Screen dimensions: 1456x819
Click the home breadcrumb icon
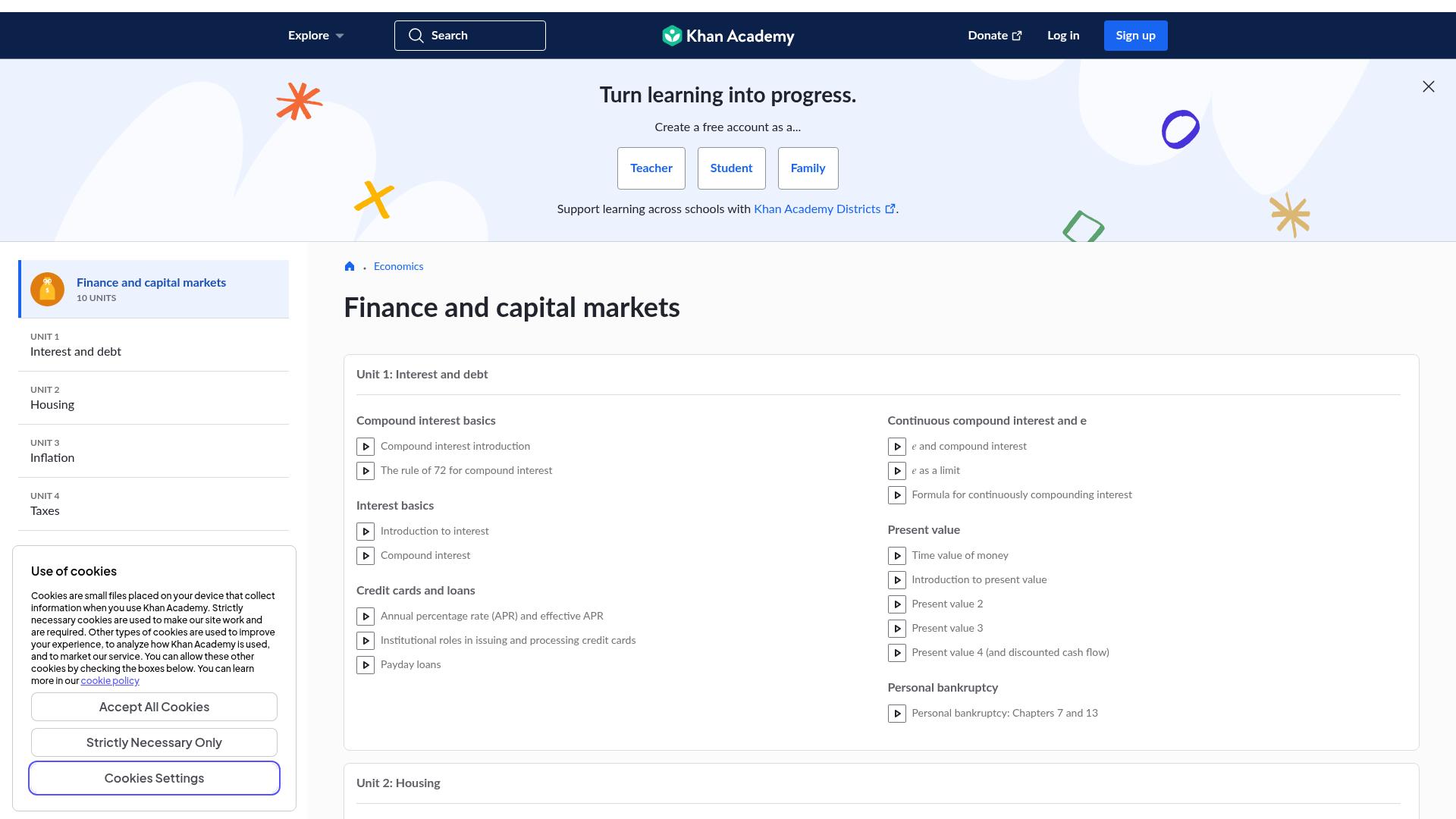pyautogui.click(x=350, y=266)
